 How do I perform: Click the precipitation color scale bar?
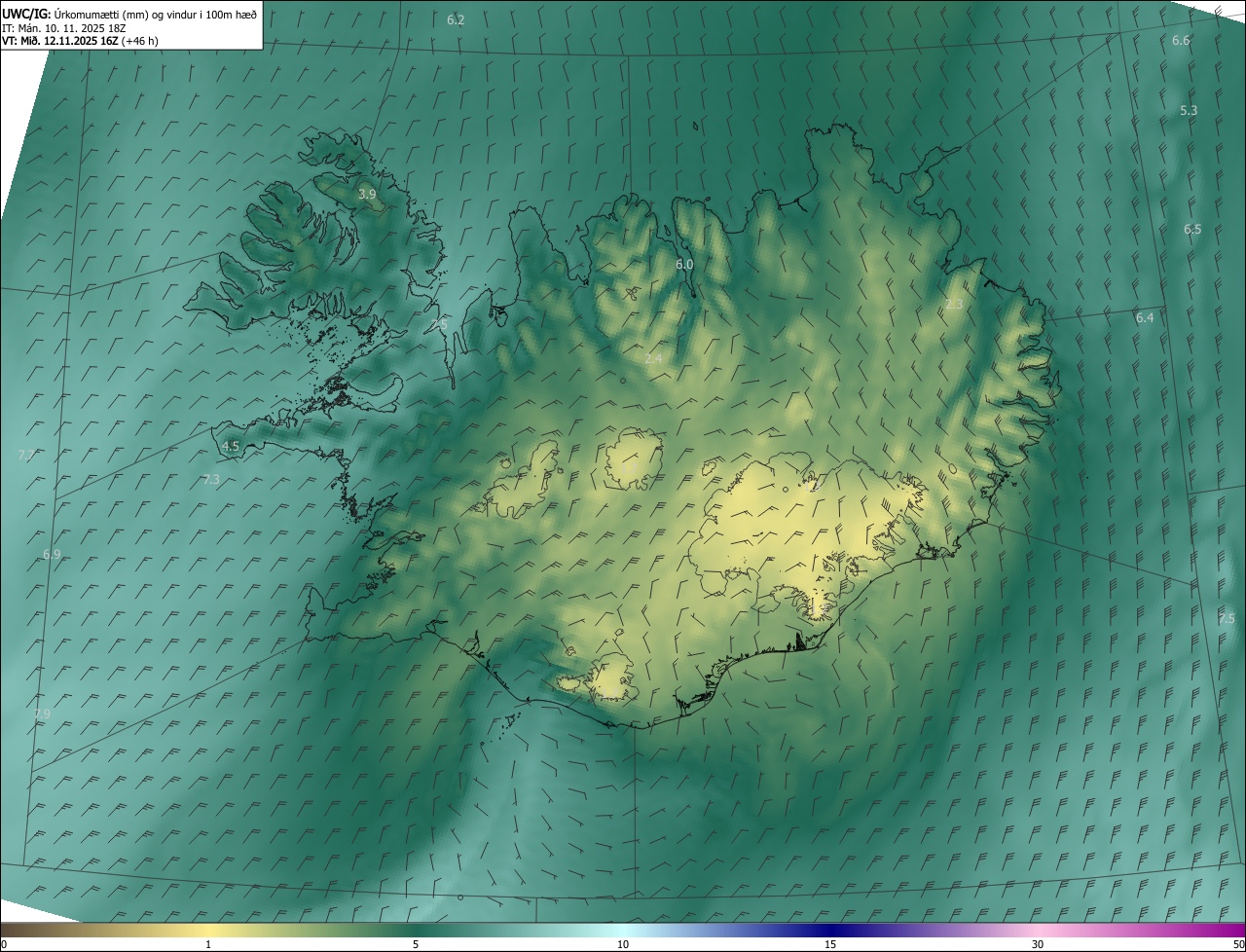point(623,931)
